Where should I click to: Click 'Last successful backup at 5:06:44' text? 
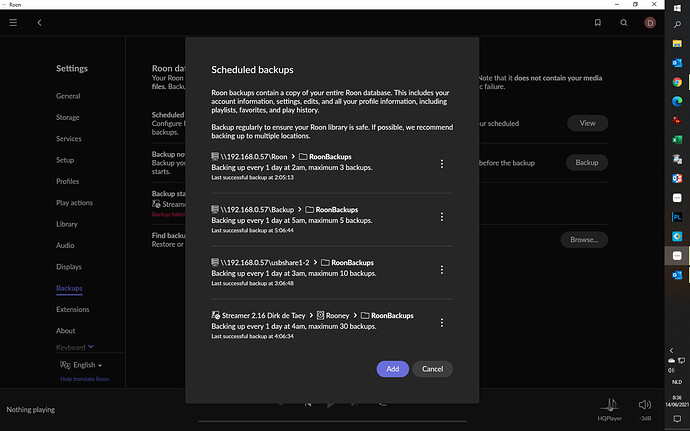click(x=253, y=230)
